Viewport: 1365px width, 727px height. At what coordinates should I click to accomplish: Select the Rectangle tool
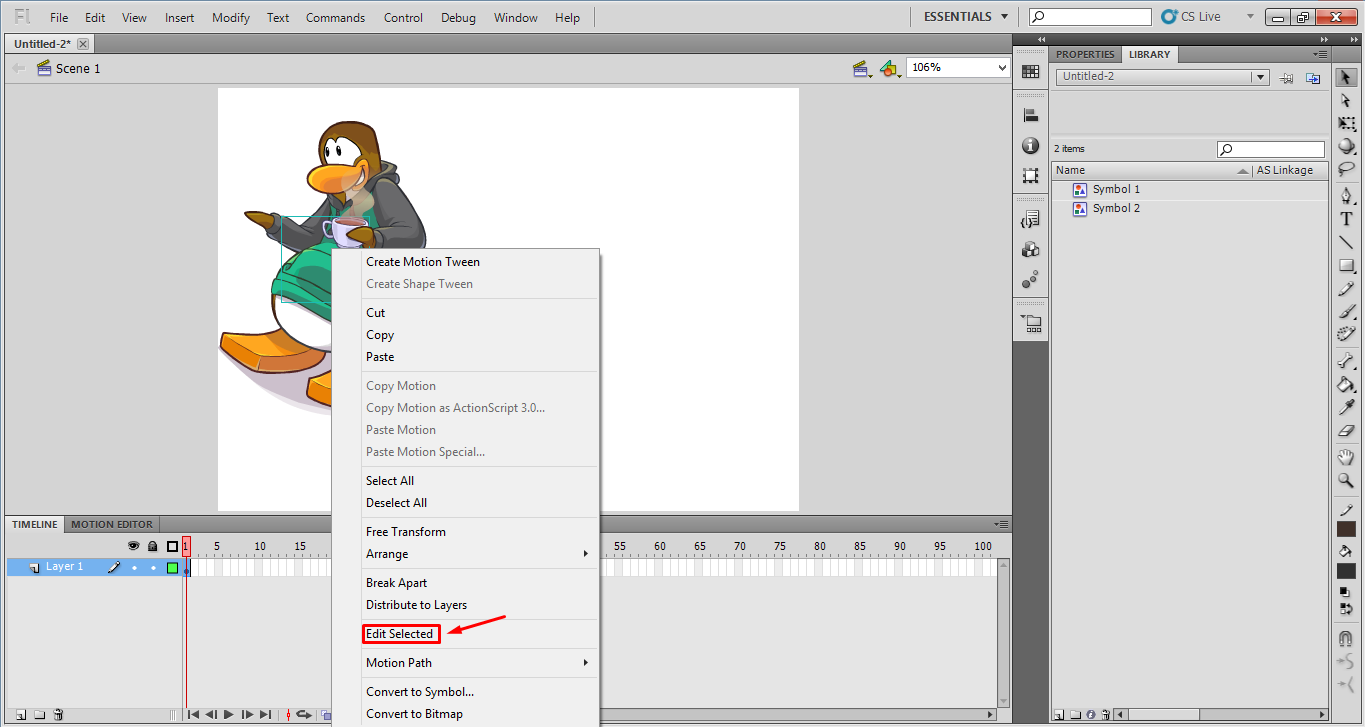pyautogui.click(x=1346, y=265)
